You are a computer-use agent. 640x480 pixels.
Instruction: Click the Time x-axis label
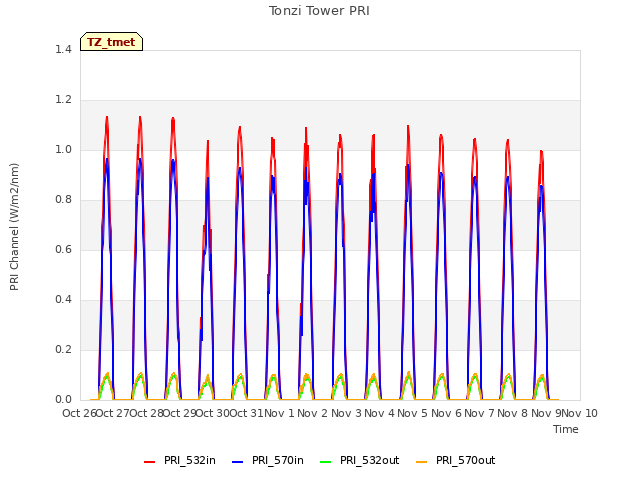click(566, 429)
